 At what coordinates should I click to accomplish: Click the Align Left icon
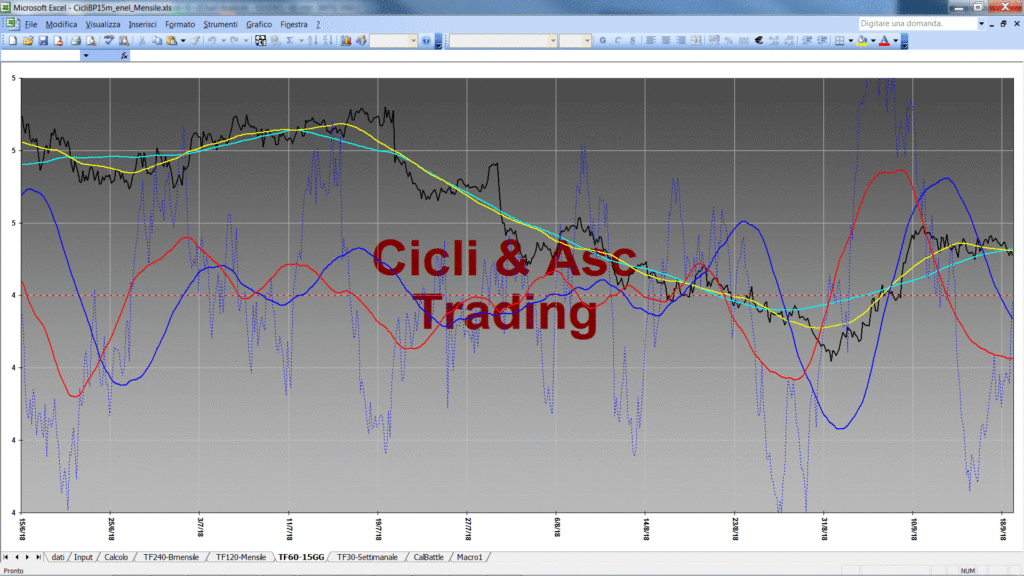pos(650,40)
